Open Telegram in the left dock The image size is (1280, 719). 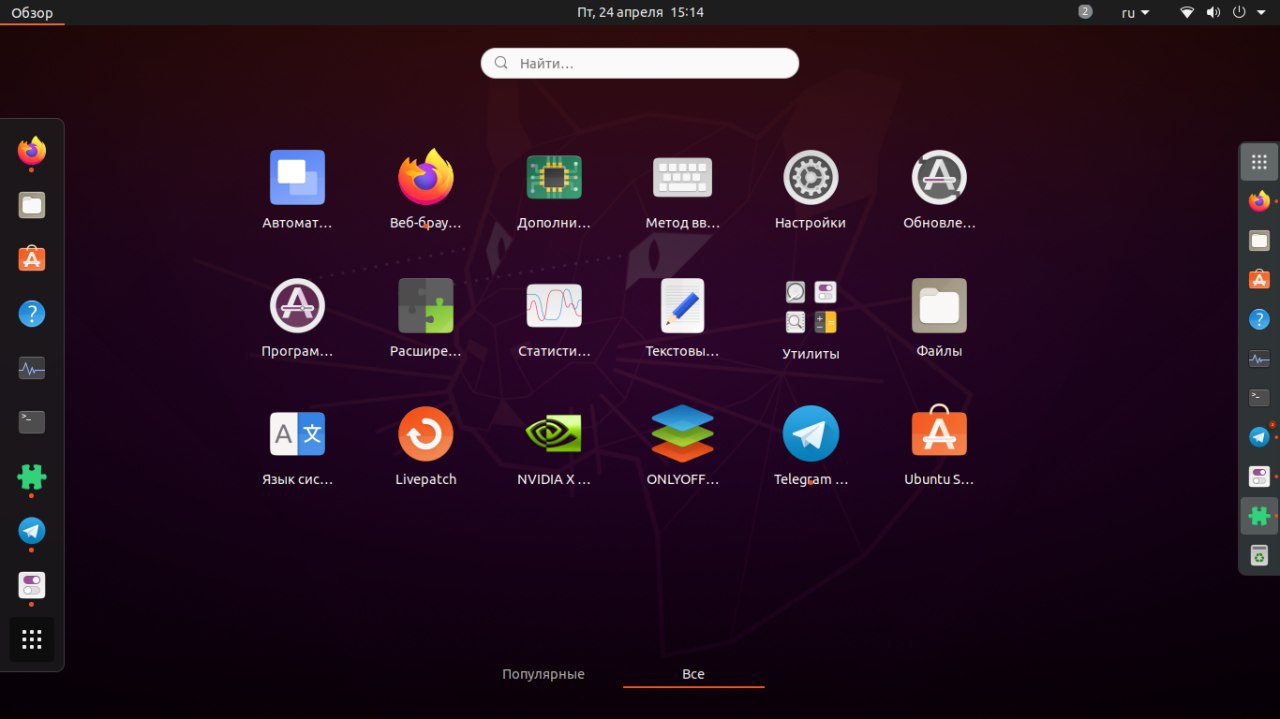pos(32,530)
